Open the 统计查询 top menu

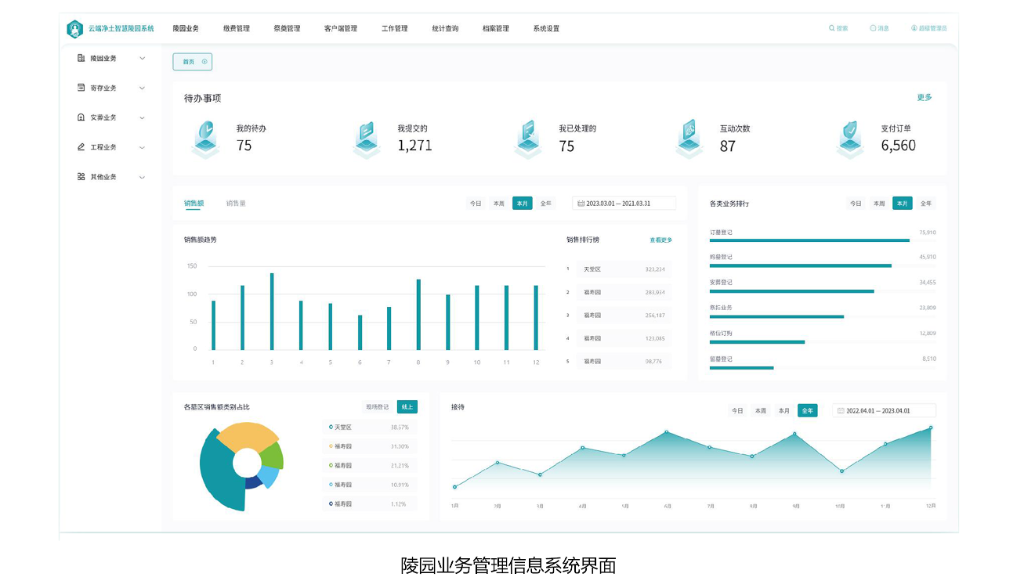445,29
